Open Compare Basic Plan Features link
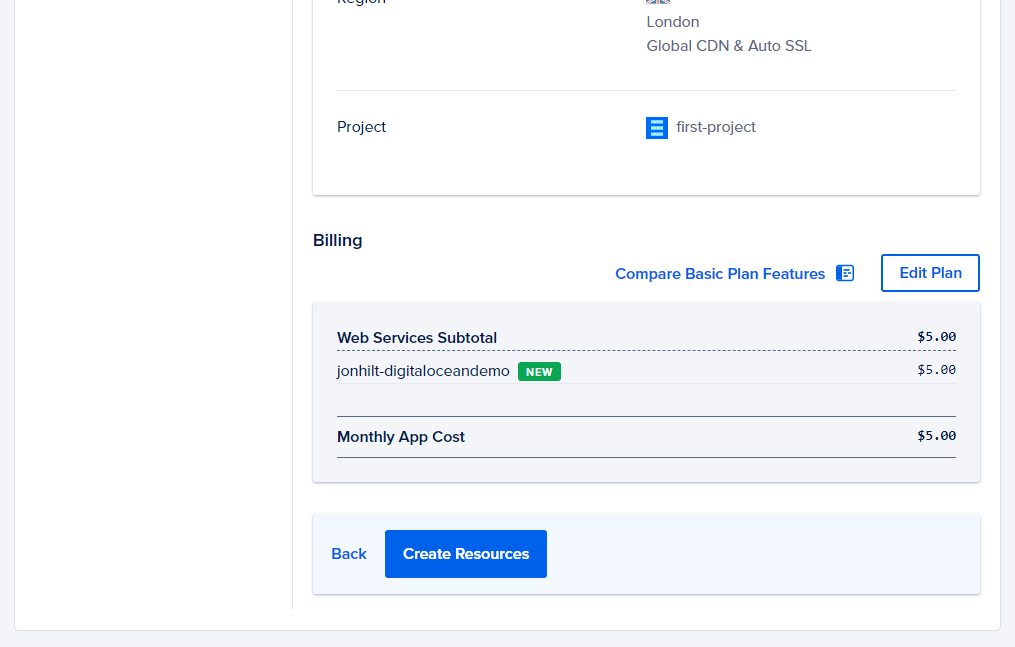This screenshot has height=647, width=1015. click(x=720, y=274)
